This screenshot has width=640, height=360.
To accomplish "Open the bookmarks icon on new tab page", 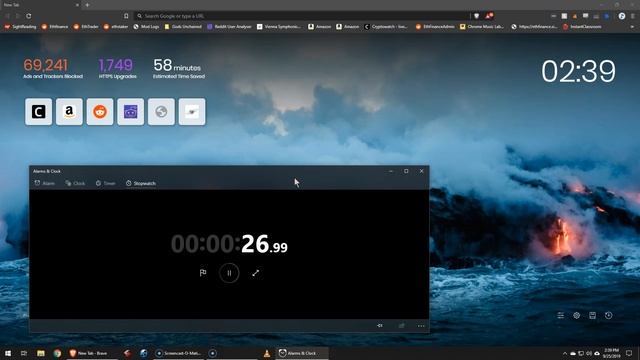I will tap(592, 315).
